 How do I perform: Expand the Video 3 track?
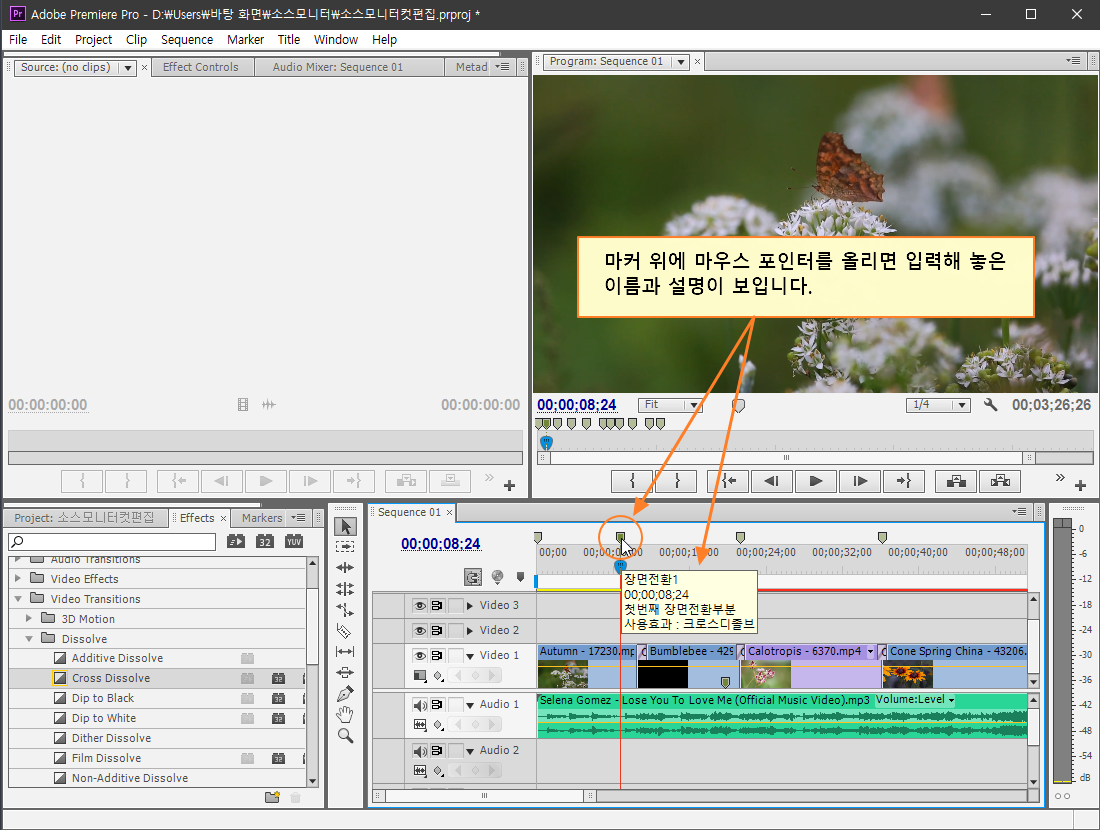[x=470, y=605]
